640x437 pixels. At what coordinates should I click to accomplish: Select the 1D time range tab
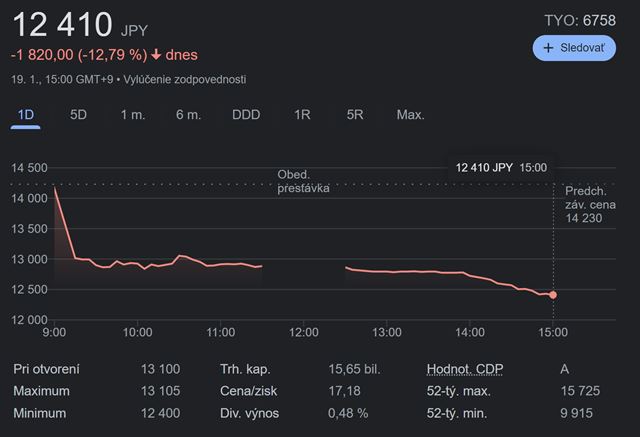(x=26, y=115)
